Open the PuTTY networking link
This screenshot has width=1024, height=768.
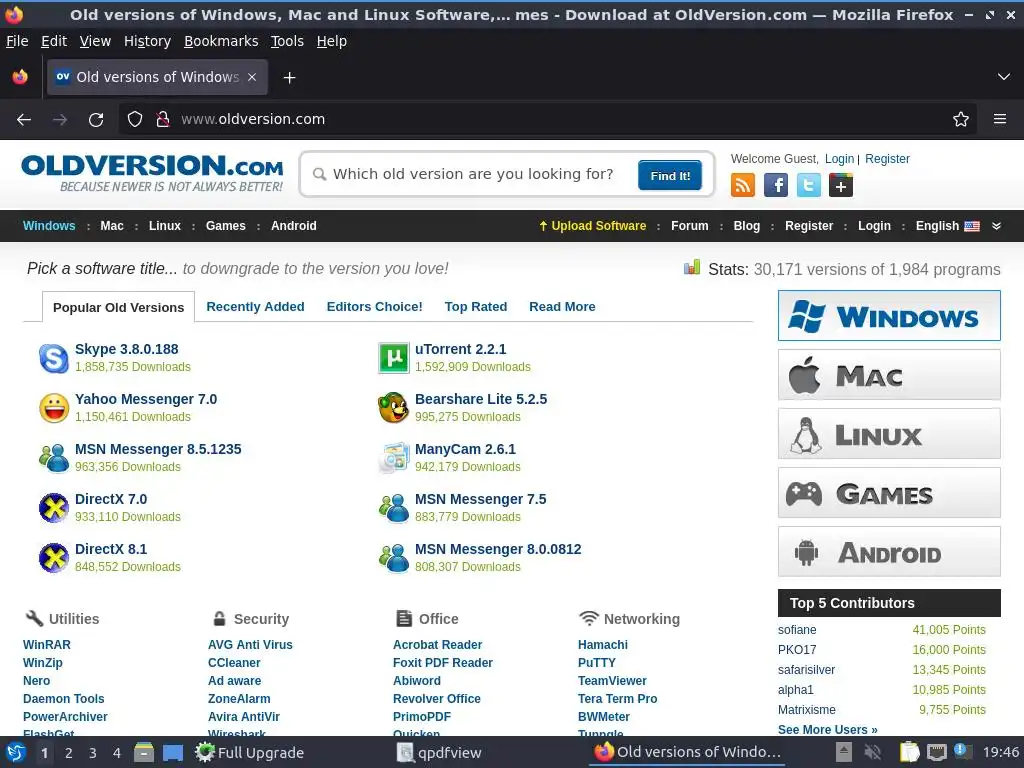[597, 663]
